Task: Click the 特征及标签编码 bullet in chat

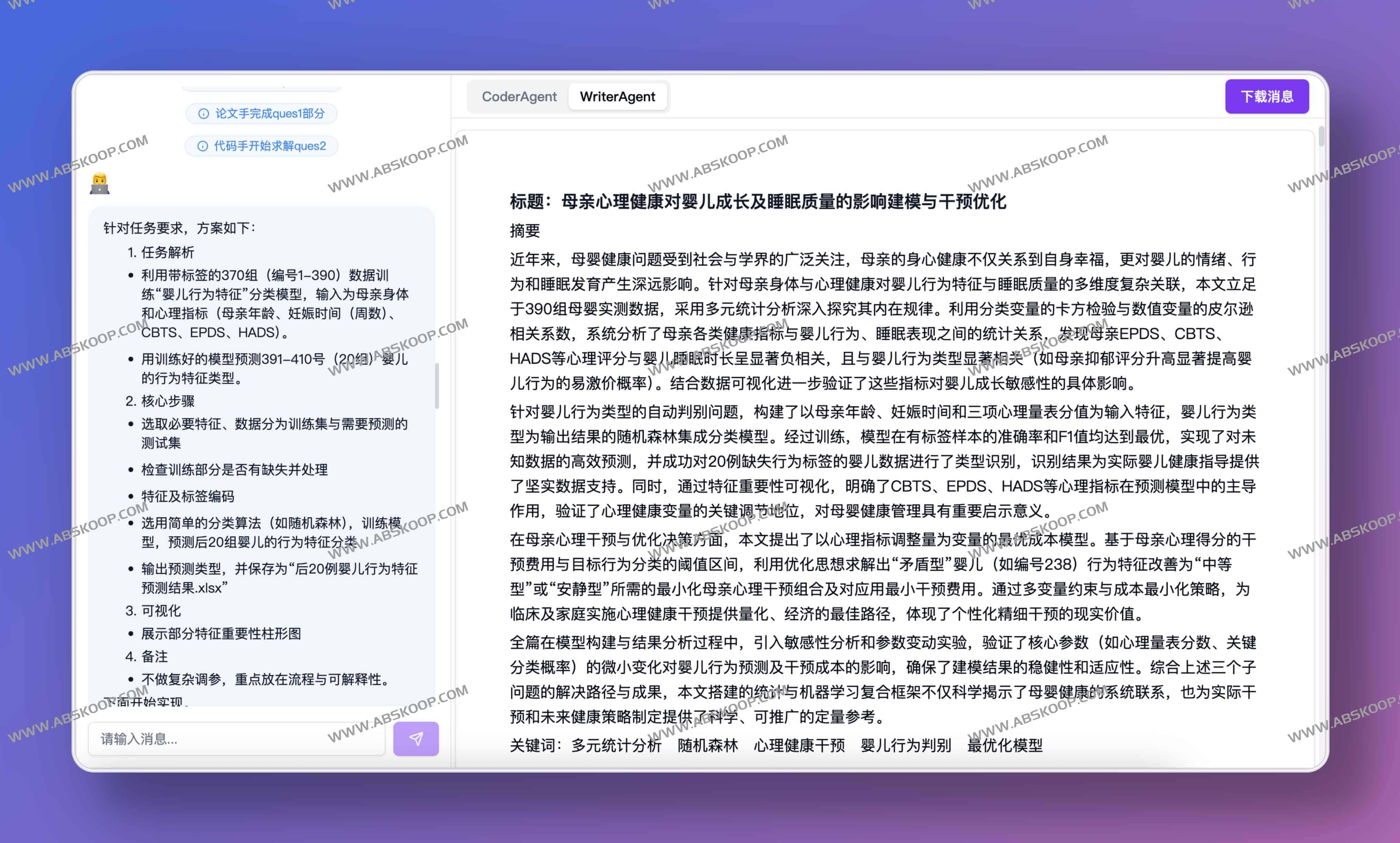Action: (x=187, y=496)
